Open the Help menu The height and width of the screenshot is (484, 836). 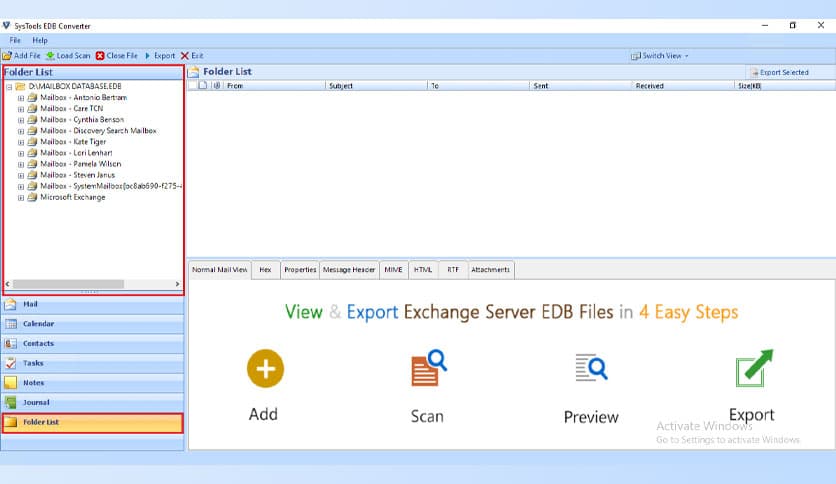(x=40, y=40)
